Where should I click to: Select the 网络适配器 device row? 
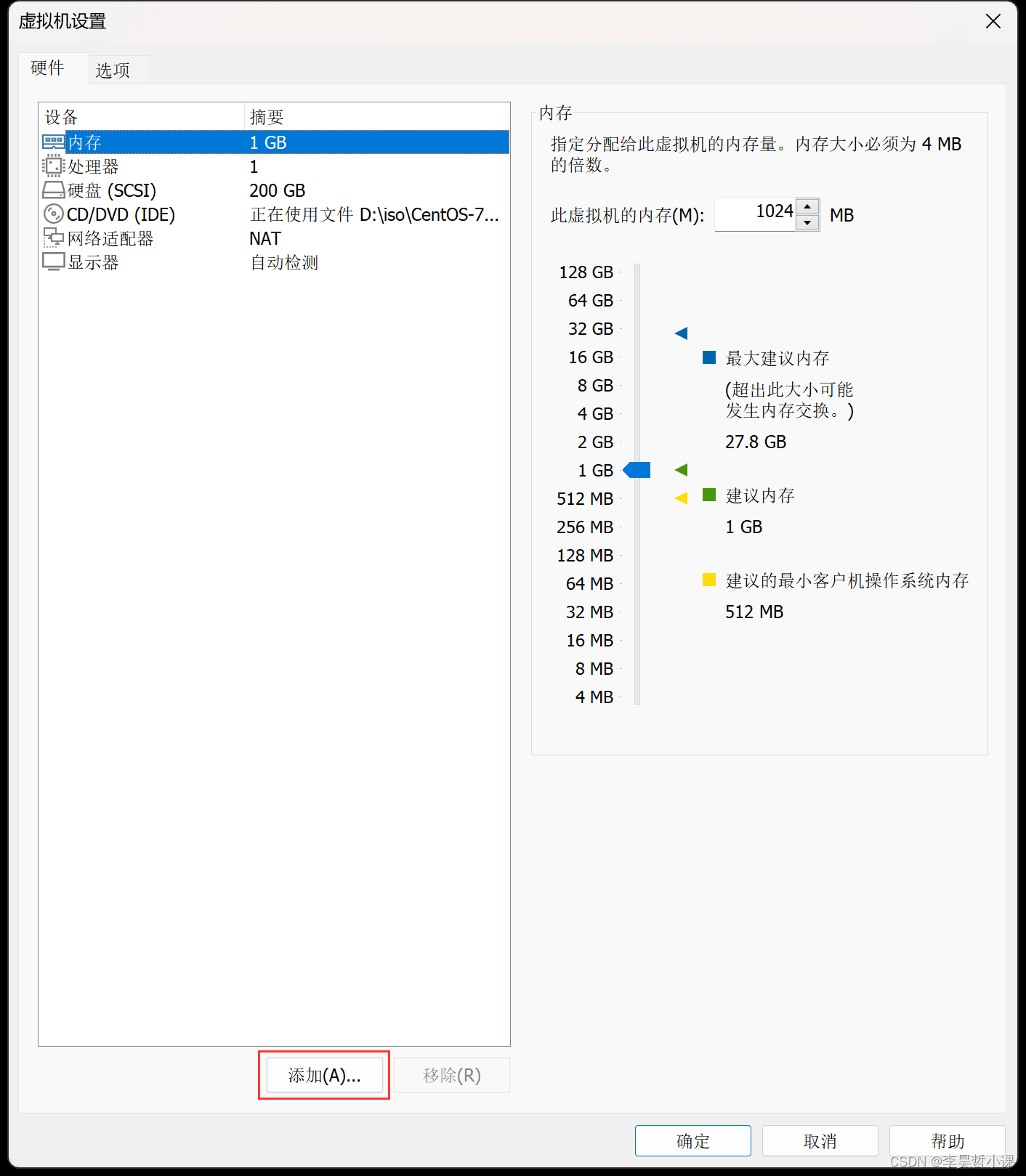coord(275,238)
